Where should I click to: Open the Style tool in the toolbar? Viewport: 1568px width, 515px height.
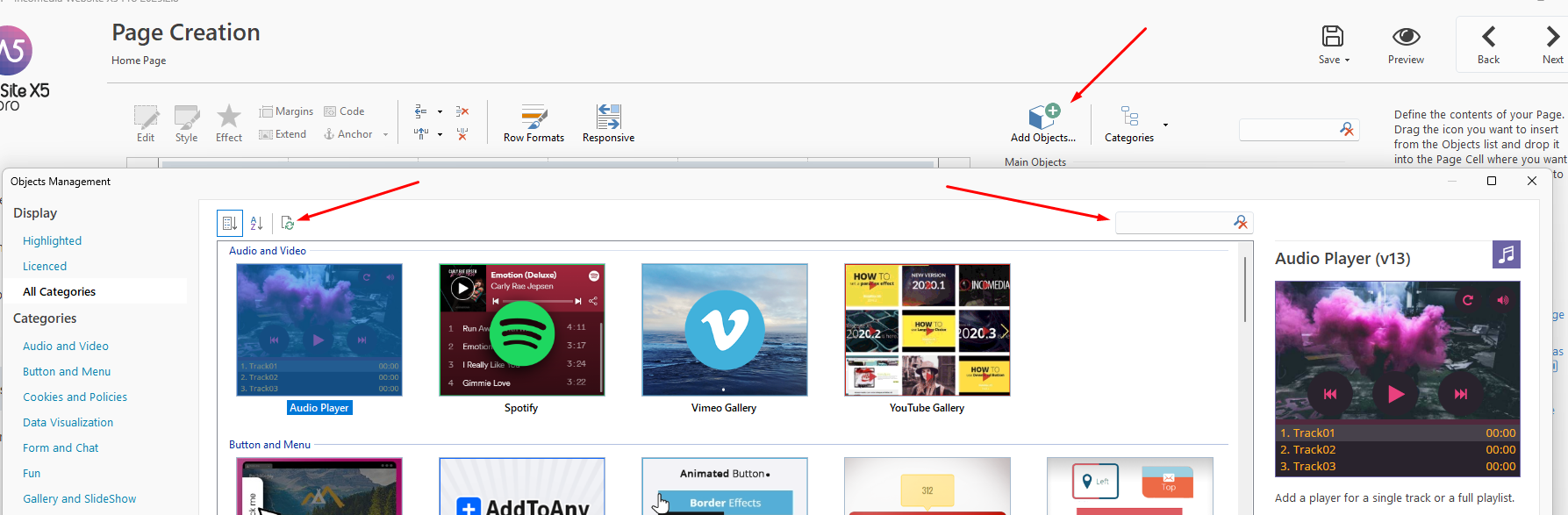coord(186,124)
